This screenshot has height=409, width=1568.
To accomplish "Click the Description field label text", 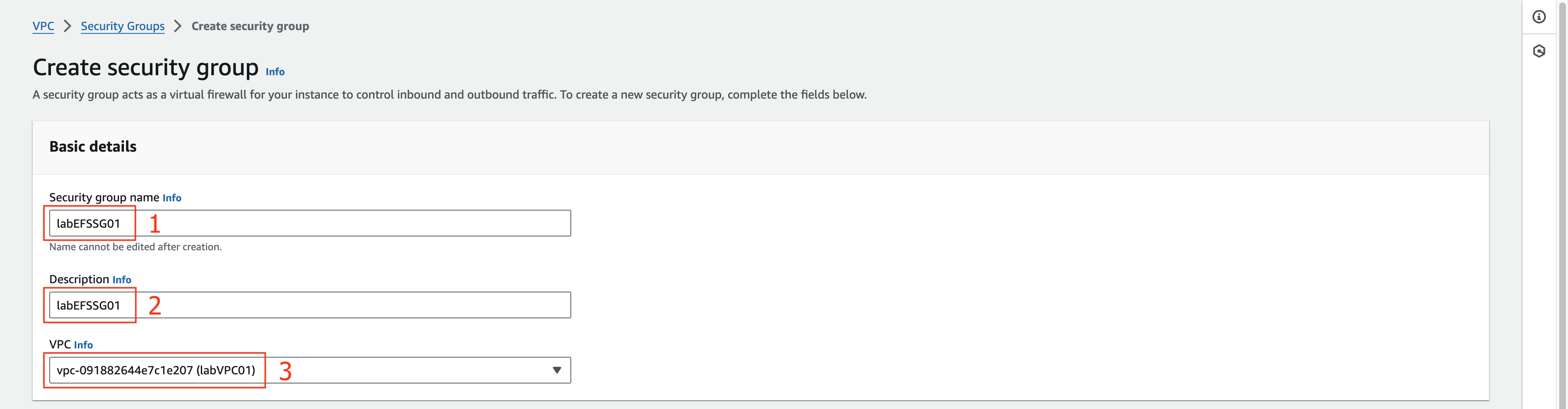I will (x=79, y=279).
